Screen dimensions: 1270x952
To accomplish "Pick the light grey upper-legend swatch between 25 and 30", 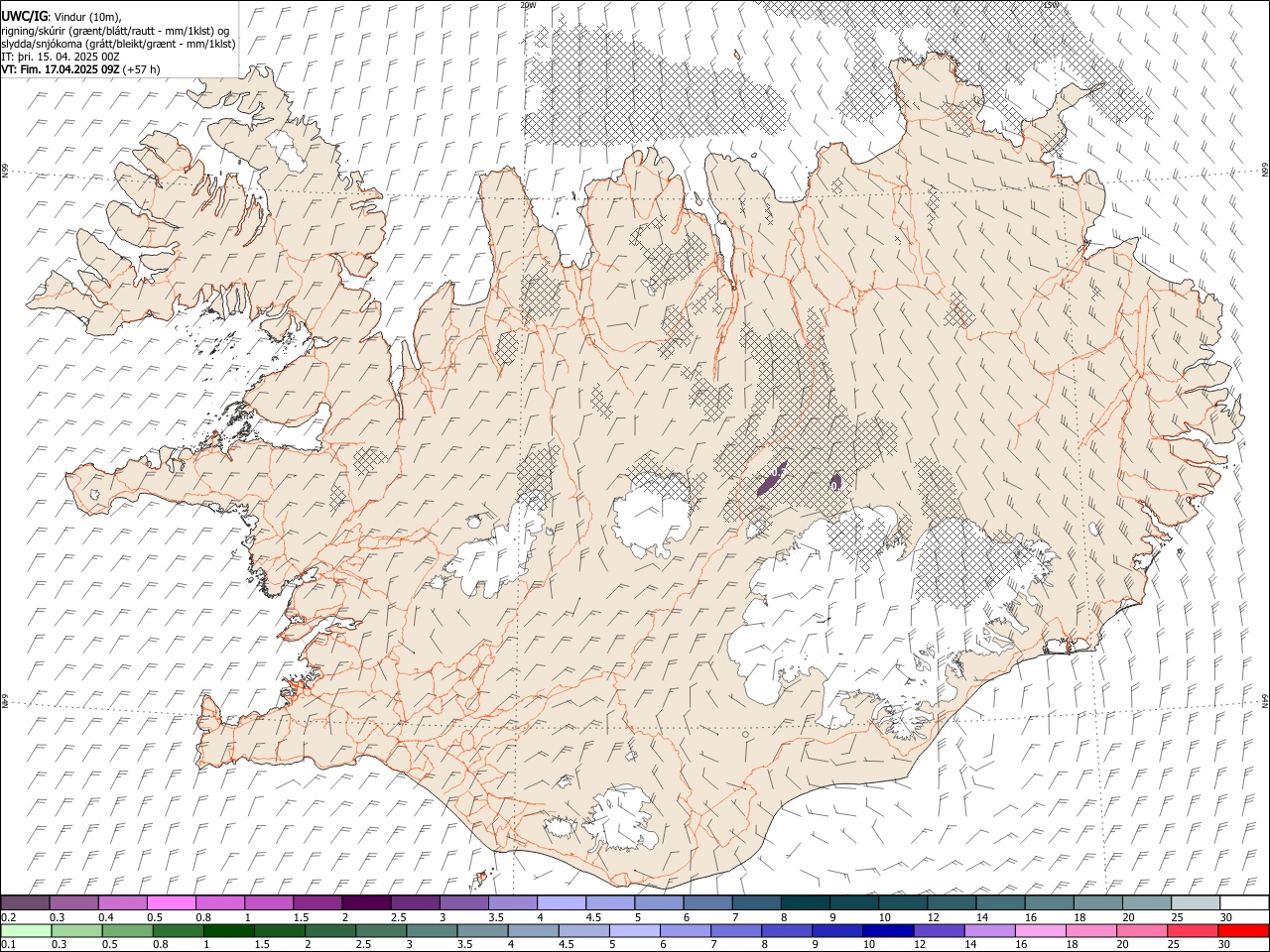I will [1195, 903].
